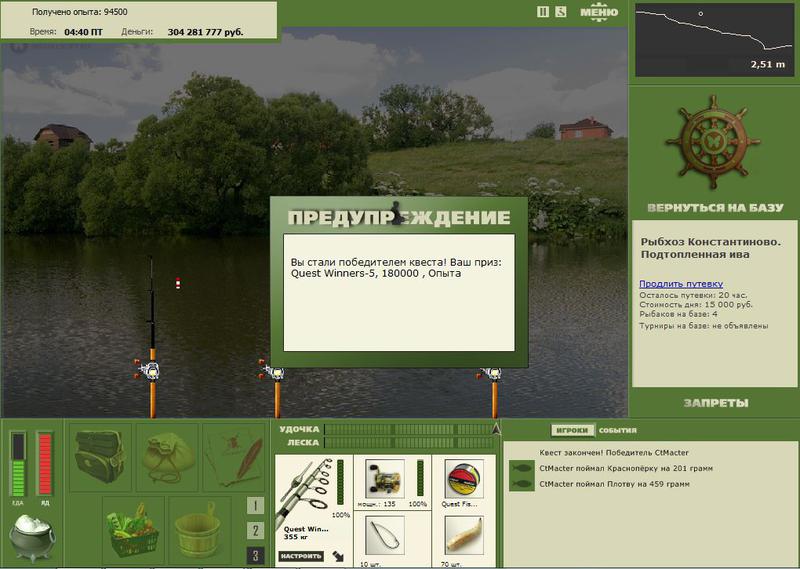Click the quest winner prize message
The width and height of the screenshot is (800, 569).
[x=396, y=268]
